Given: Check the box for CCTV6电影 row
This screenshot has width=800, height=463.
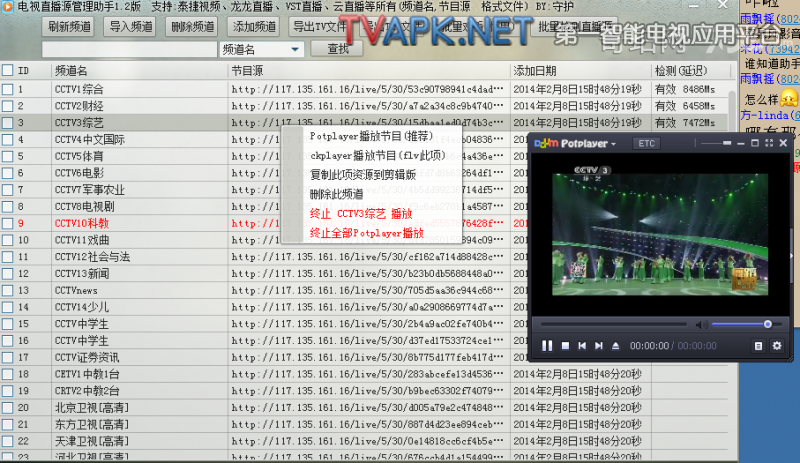Looking at the screenshot, I should tap(8, 173).
